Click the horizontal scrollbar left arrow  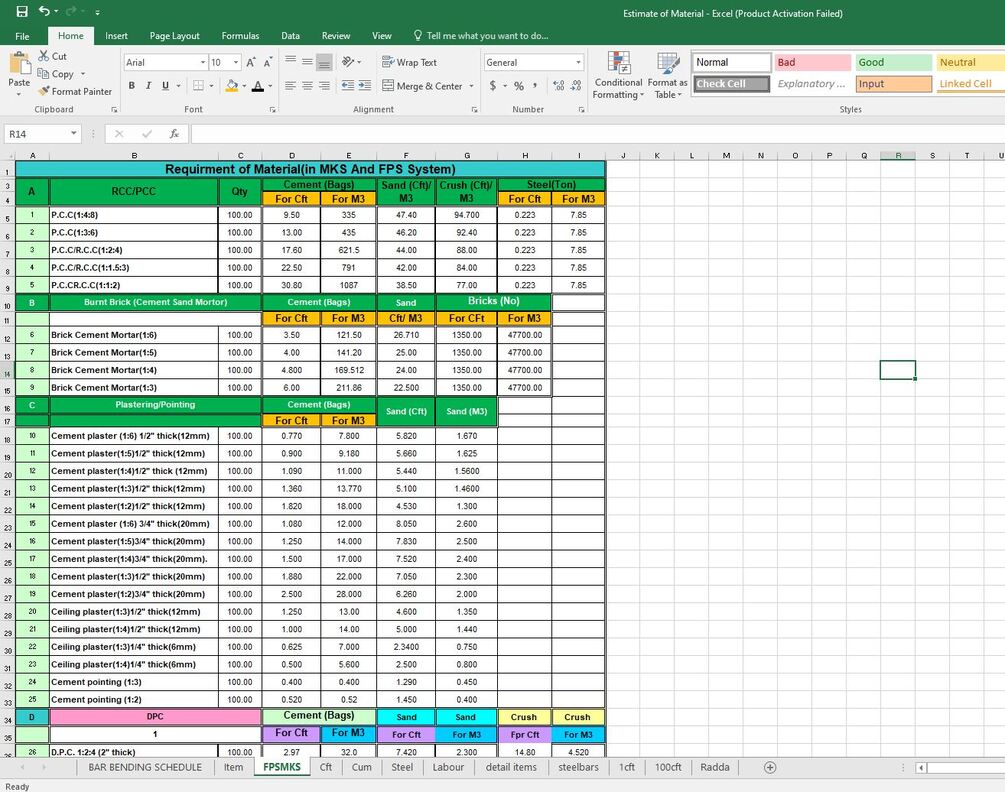pyautogui.click(x=921, y=767)
